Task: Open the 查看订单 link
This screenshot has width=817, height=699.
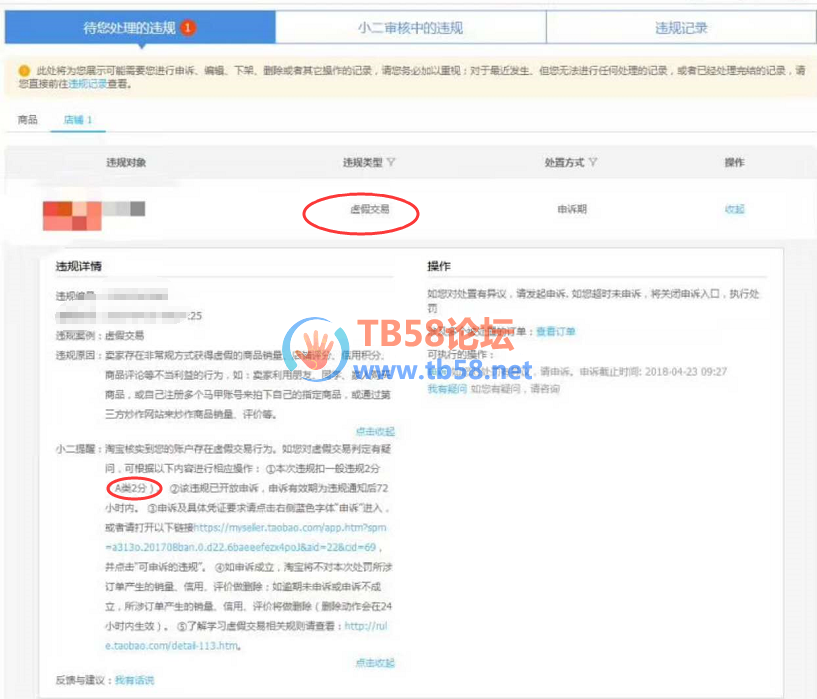Action: [555, 331]
